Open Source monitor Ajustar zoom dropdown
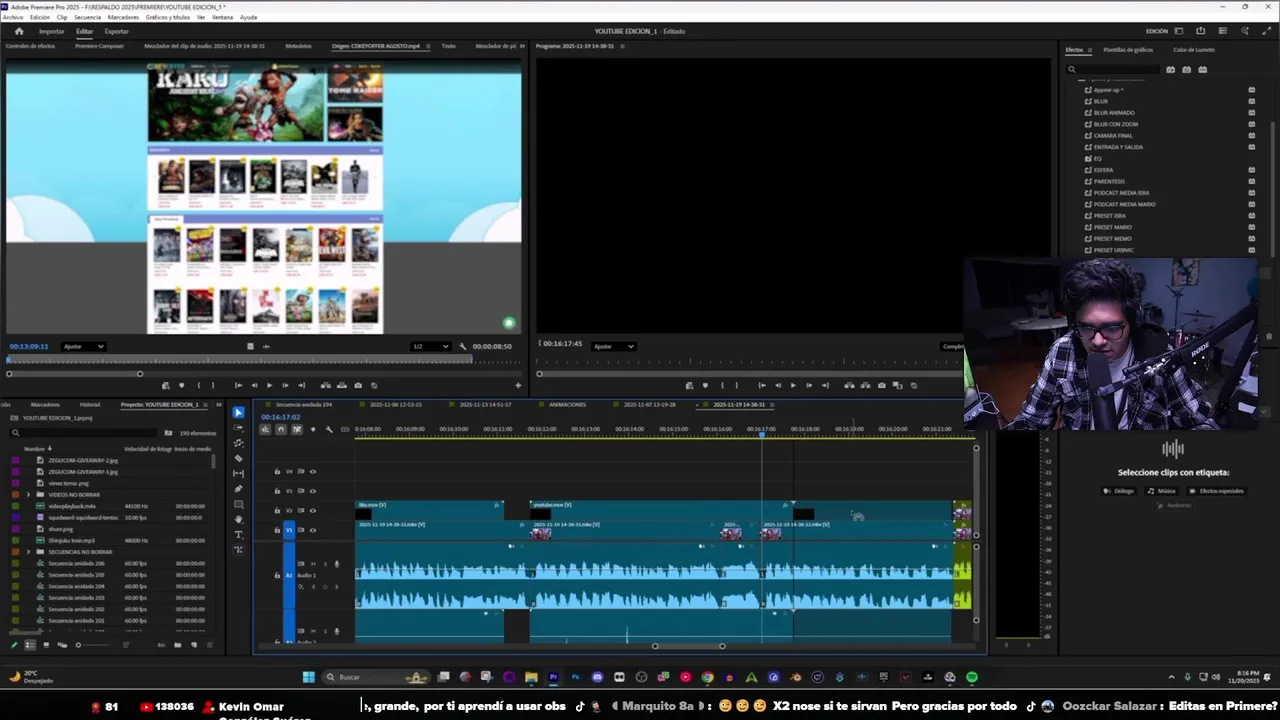 pyautogui.click(x=84, y=346)
